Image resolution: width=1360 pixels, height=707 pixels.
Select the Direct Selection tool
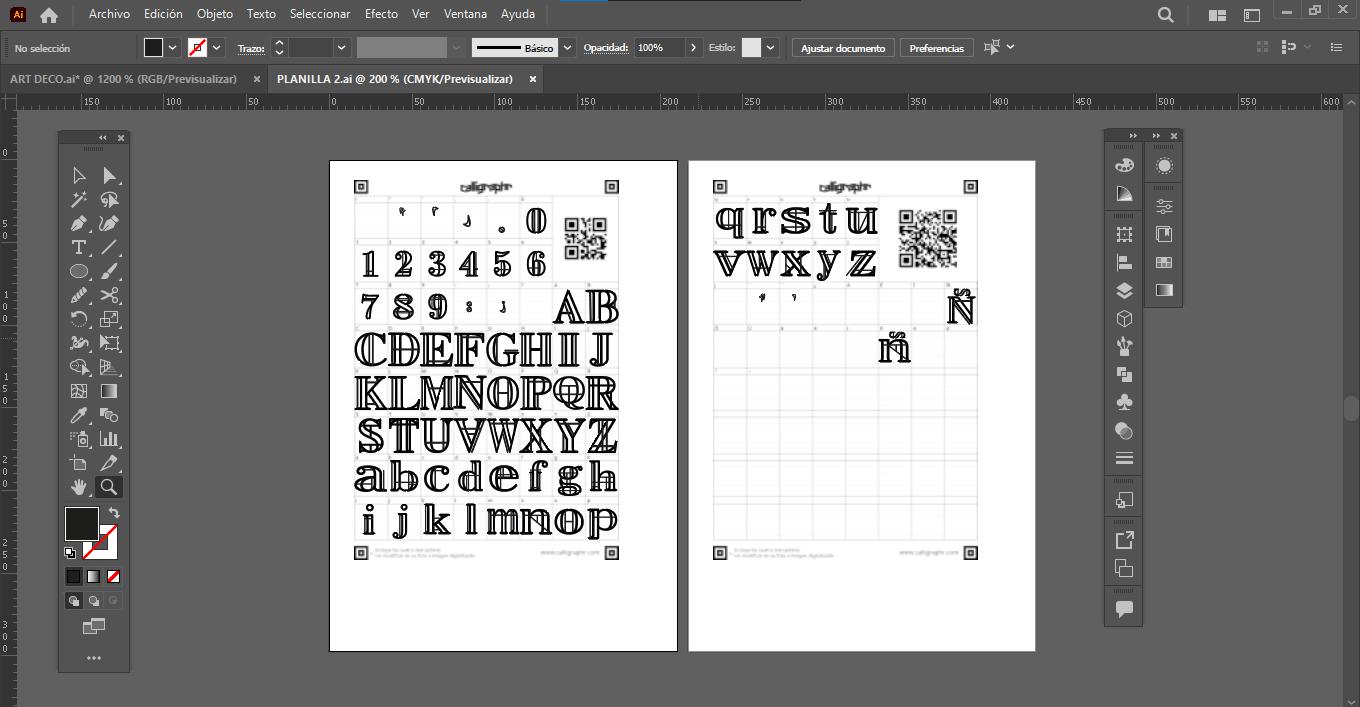(x=110, y=175)
